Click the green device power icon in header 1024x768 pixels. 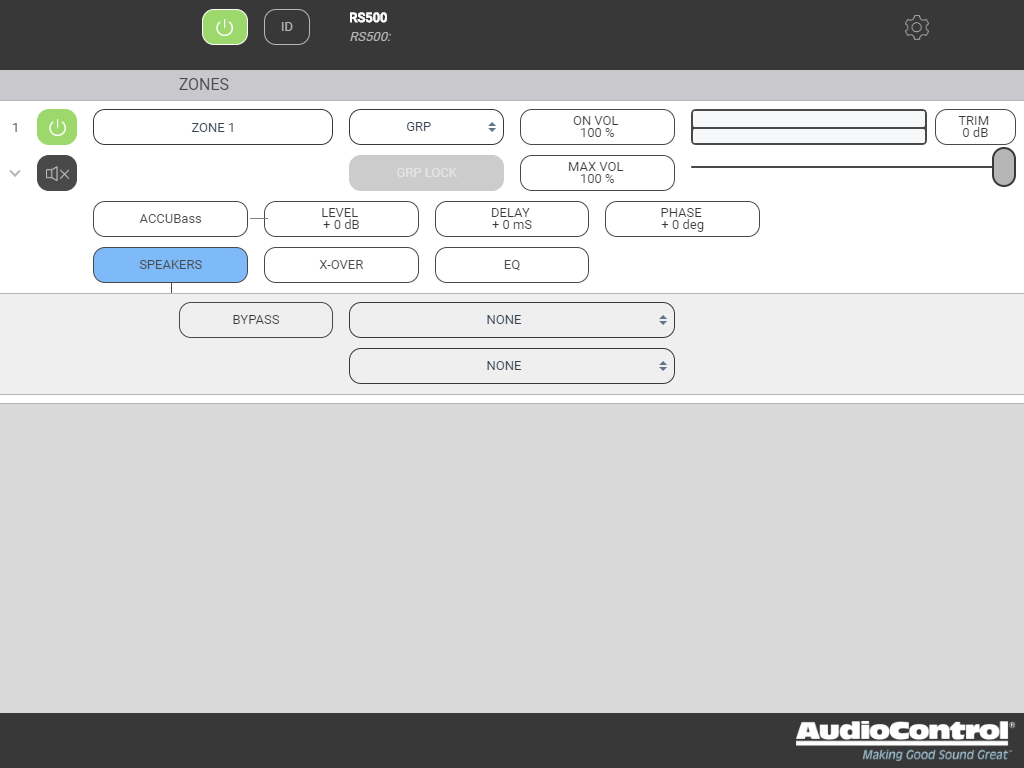pos(225,27)
